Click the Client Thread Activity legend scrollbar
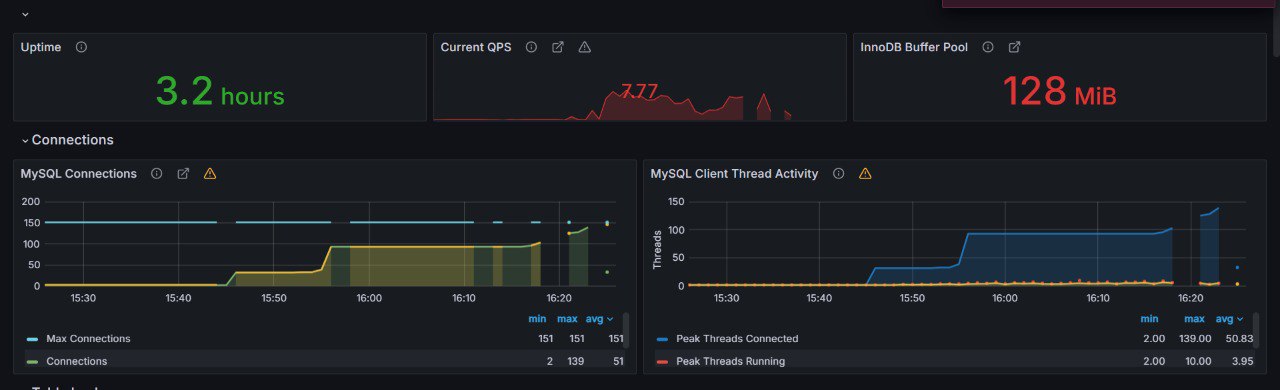 [x=1257, y=331]
